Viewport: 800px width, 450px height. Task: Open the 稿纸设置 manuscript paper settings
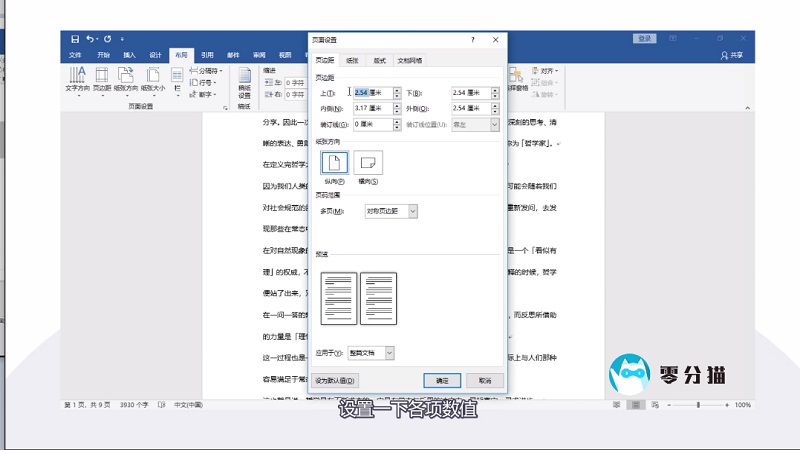coord(245,80)
